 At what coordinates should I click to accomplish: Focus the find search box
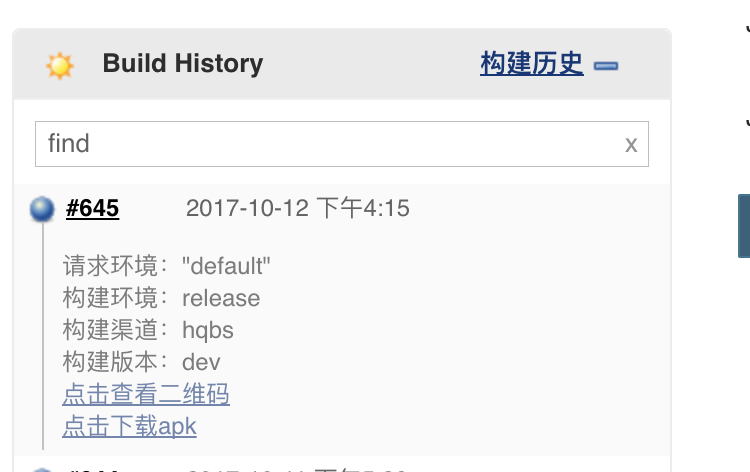coord(342,144)
